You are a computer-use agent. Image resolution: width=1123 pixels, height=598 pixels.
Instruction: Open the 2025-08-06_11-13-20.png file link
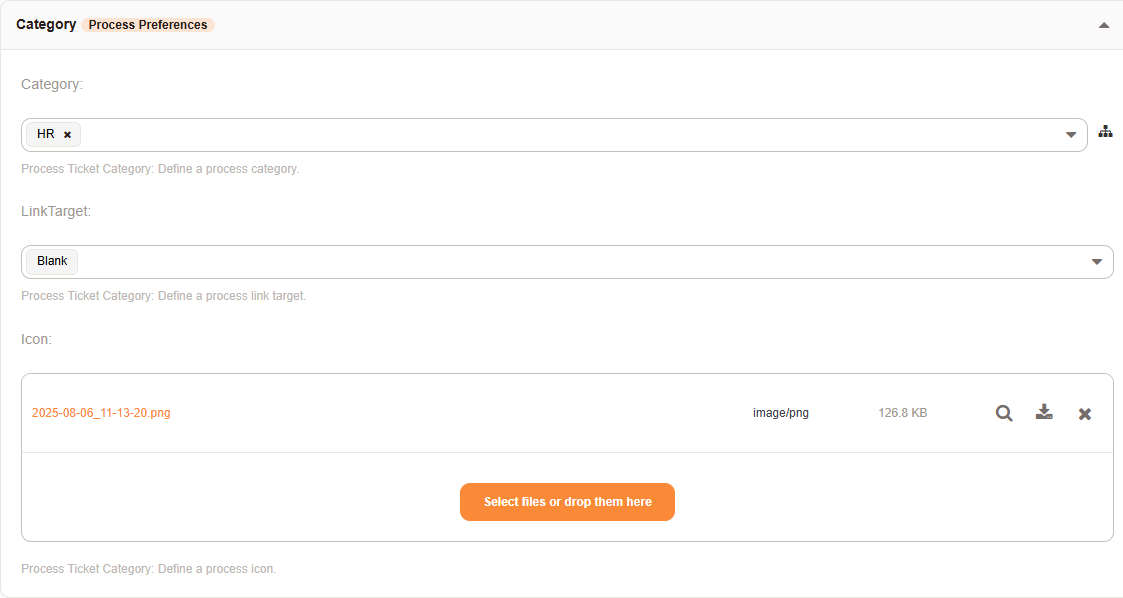point(101,413)
